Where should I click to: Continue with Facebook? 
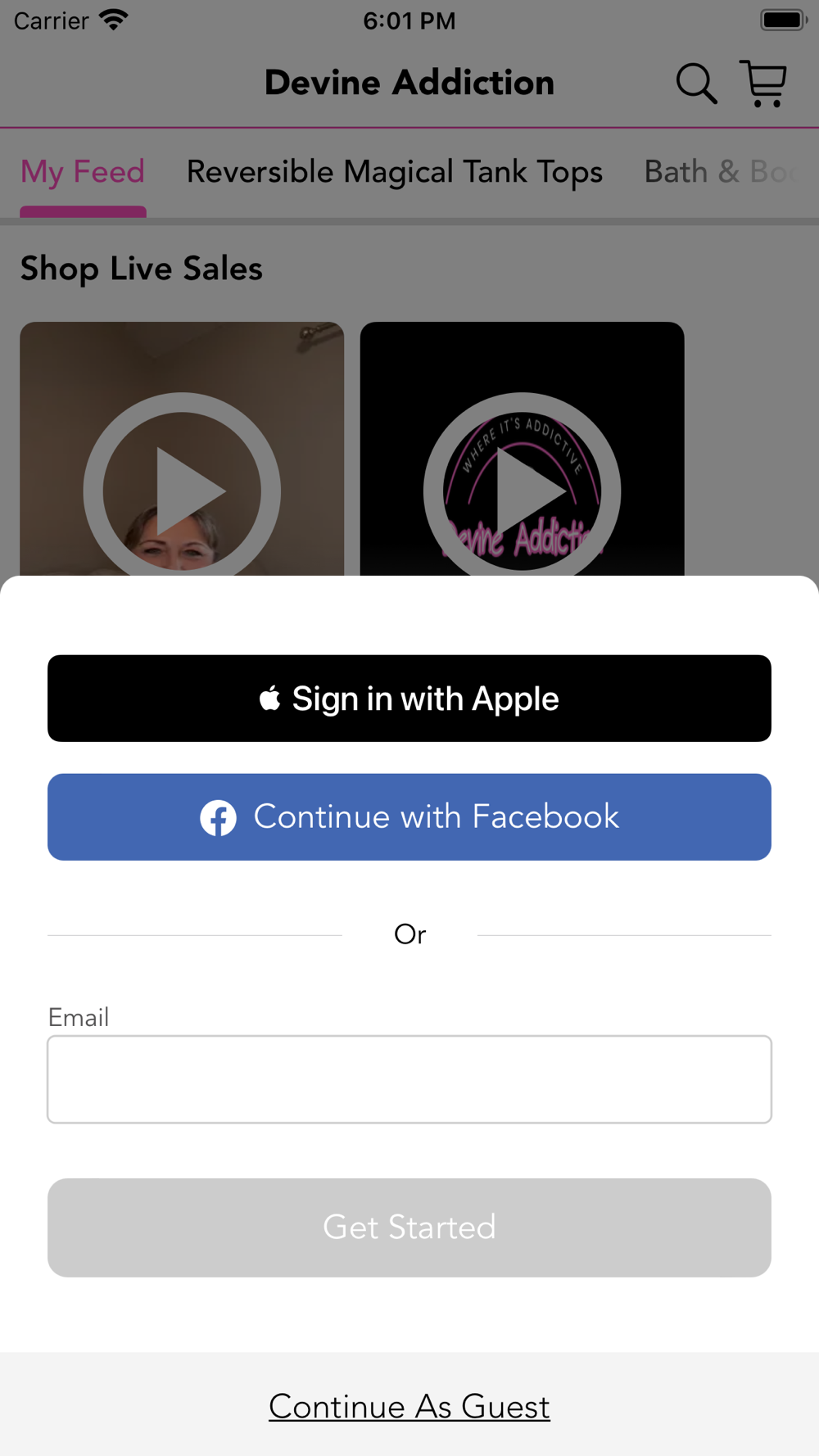click(x=409, y=817)
